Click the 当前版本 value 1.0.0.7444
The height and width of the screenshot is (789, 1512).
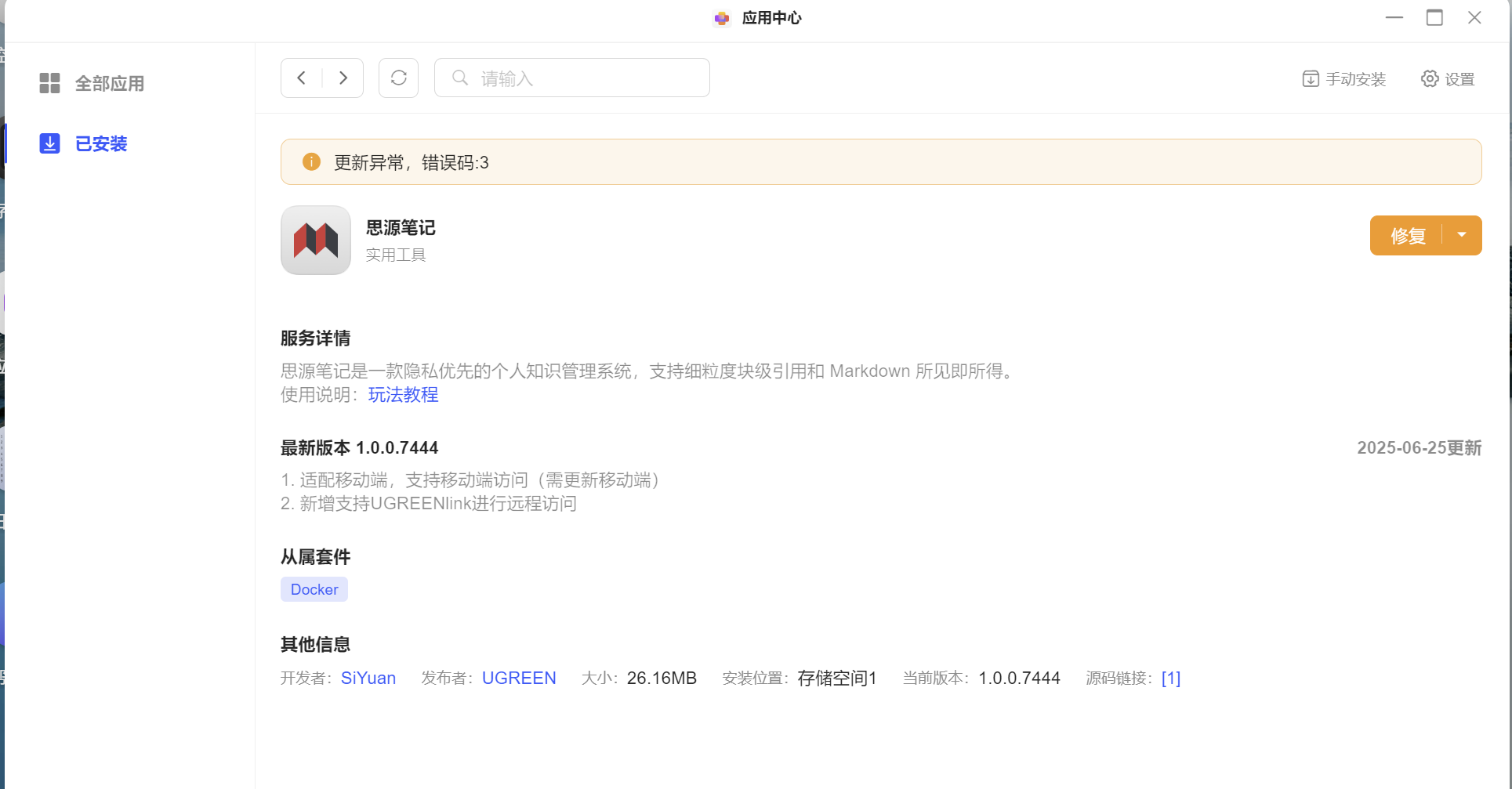pos(1019,678)
